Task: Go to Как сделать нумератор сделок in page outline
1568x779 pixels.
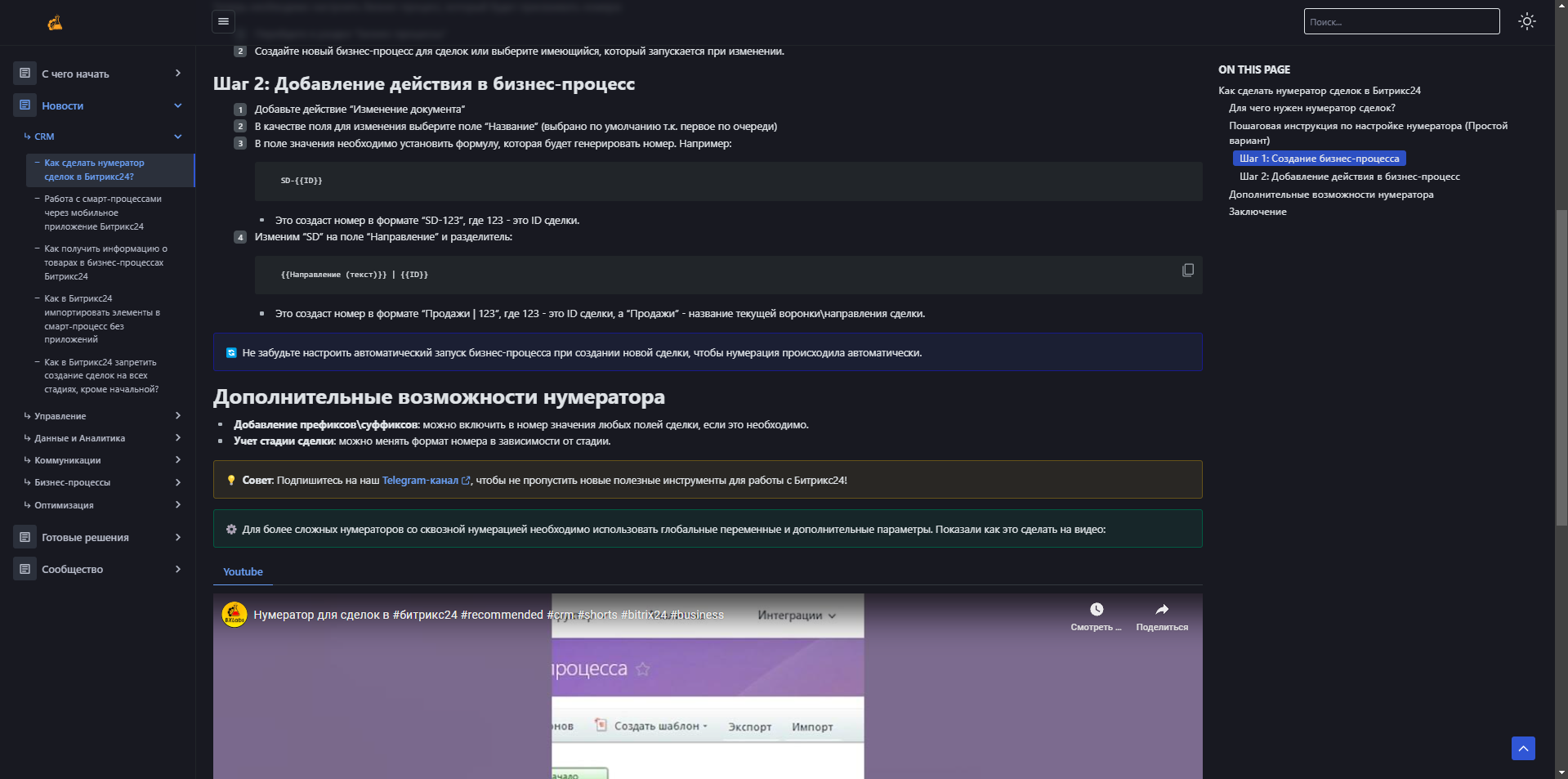Action: click(1319, 91)
